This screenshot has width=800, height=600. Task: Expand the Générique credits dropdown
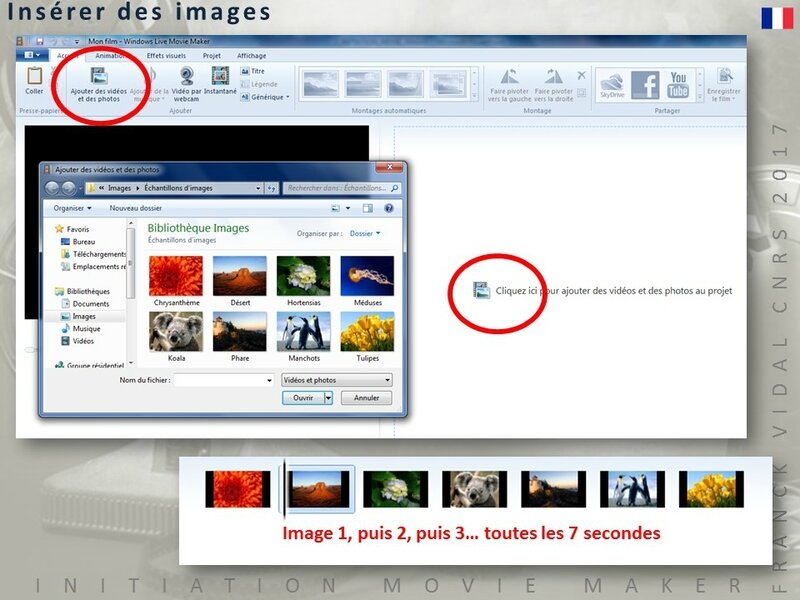(269, 97)
